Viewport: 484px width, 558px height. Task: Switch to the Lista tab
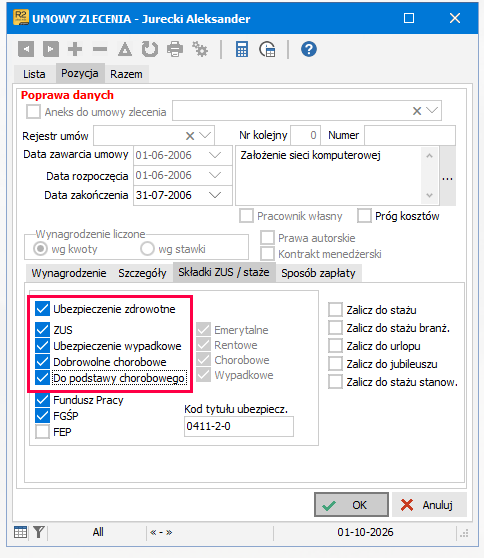(x=34, y=74)
